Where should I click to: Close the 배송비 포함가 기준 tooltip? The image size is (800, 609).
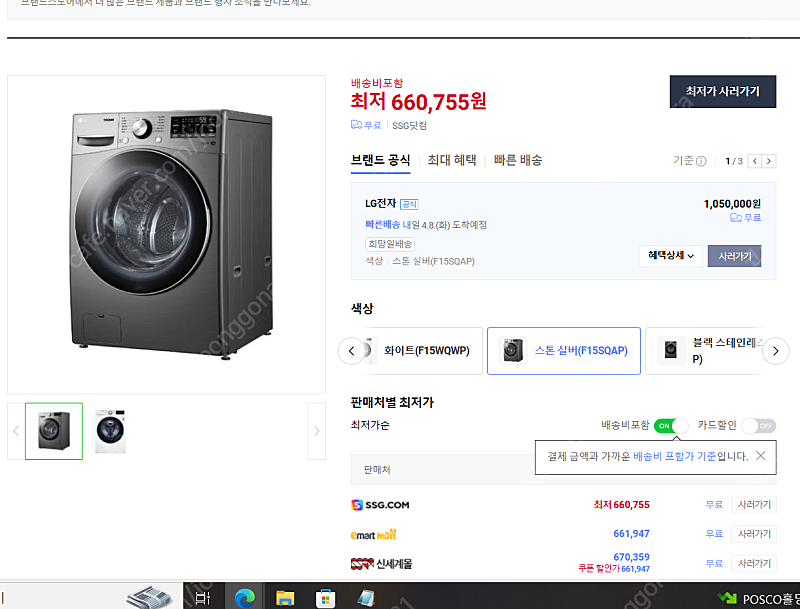tap(761, 455)
